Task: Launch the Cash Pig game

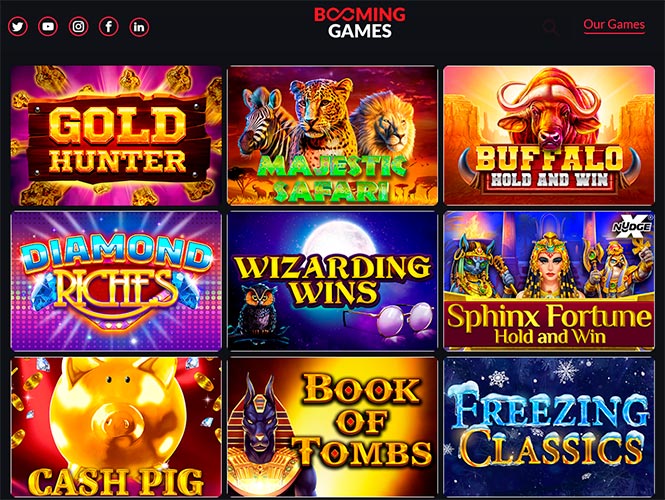Action: tap(116, 427)
